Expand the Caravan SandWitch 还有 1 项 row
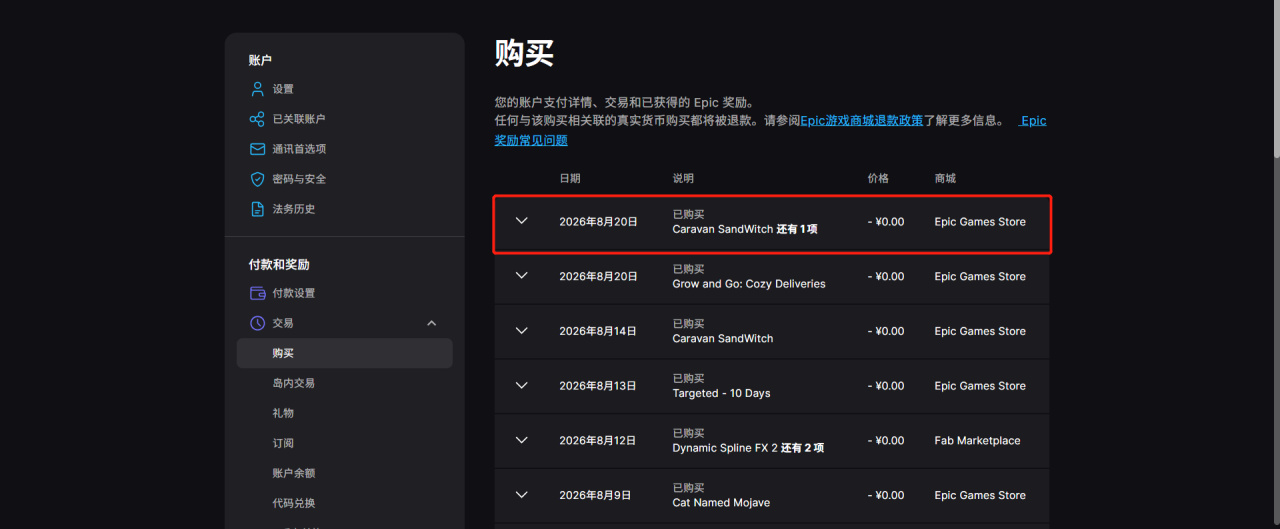Viewport: 1280px width, 529px height. click(x=521, y=221)
